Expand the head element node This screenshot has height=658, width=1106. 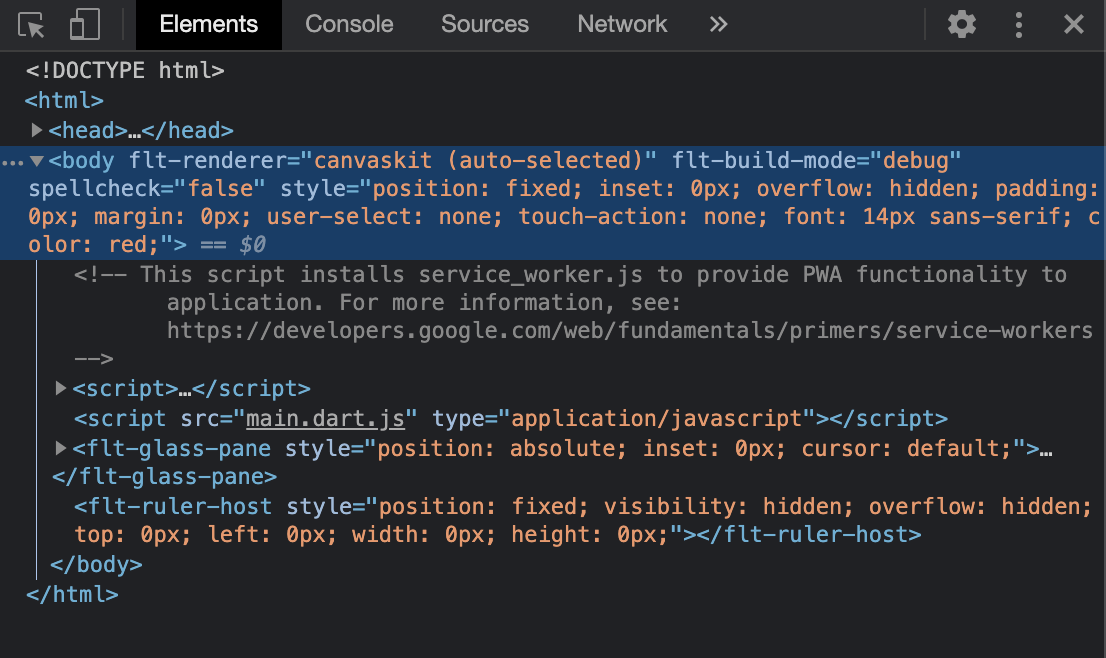(x=37, y=130)
